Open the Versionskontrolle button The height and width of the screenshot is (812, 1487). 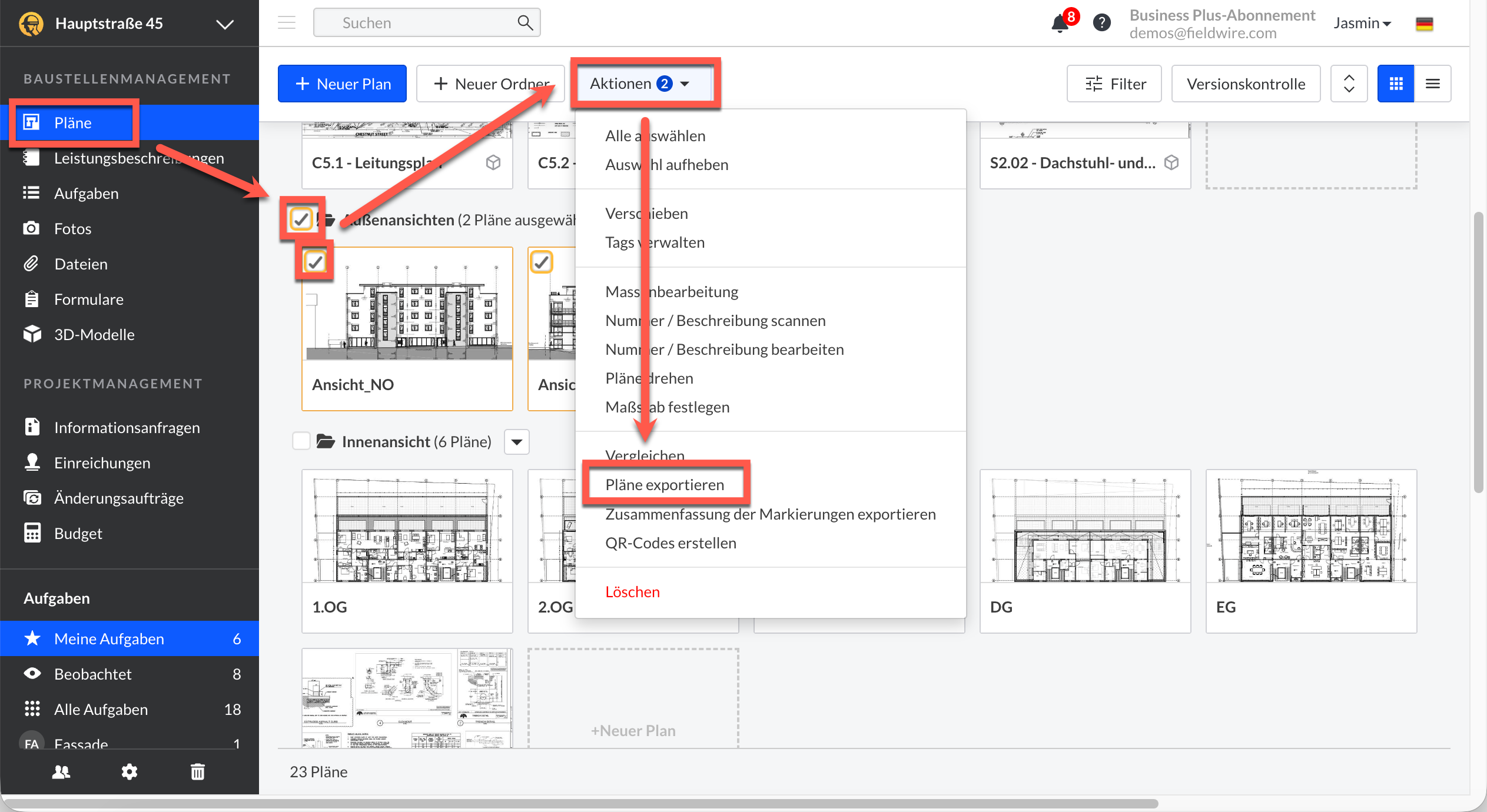[x=1246, y=84]
